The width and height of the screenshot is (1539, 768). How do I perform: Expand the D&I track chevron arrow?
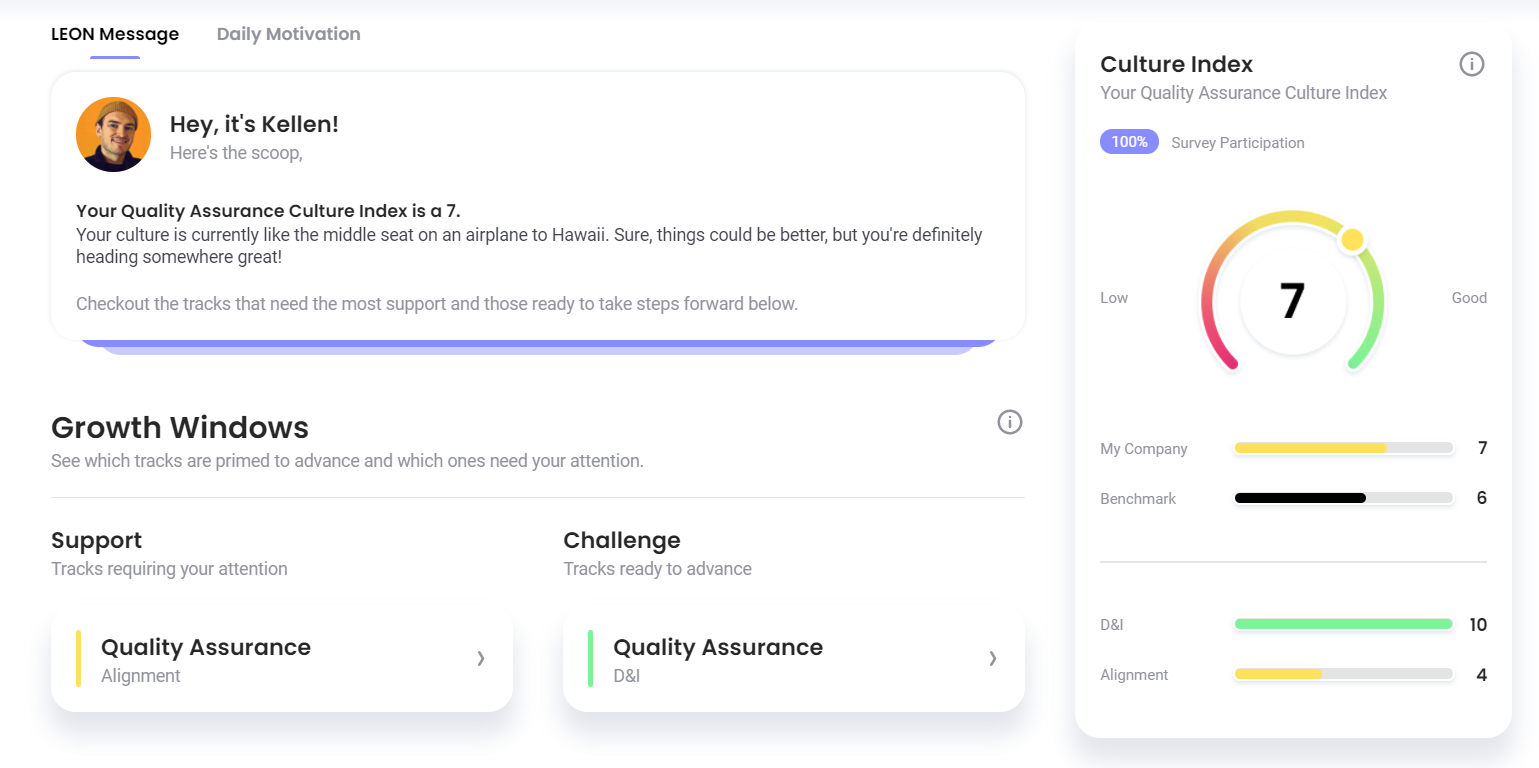point(993,658)
